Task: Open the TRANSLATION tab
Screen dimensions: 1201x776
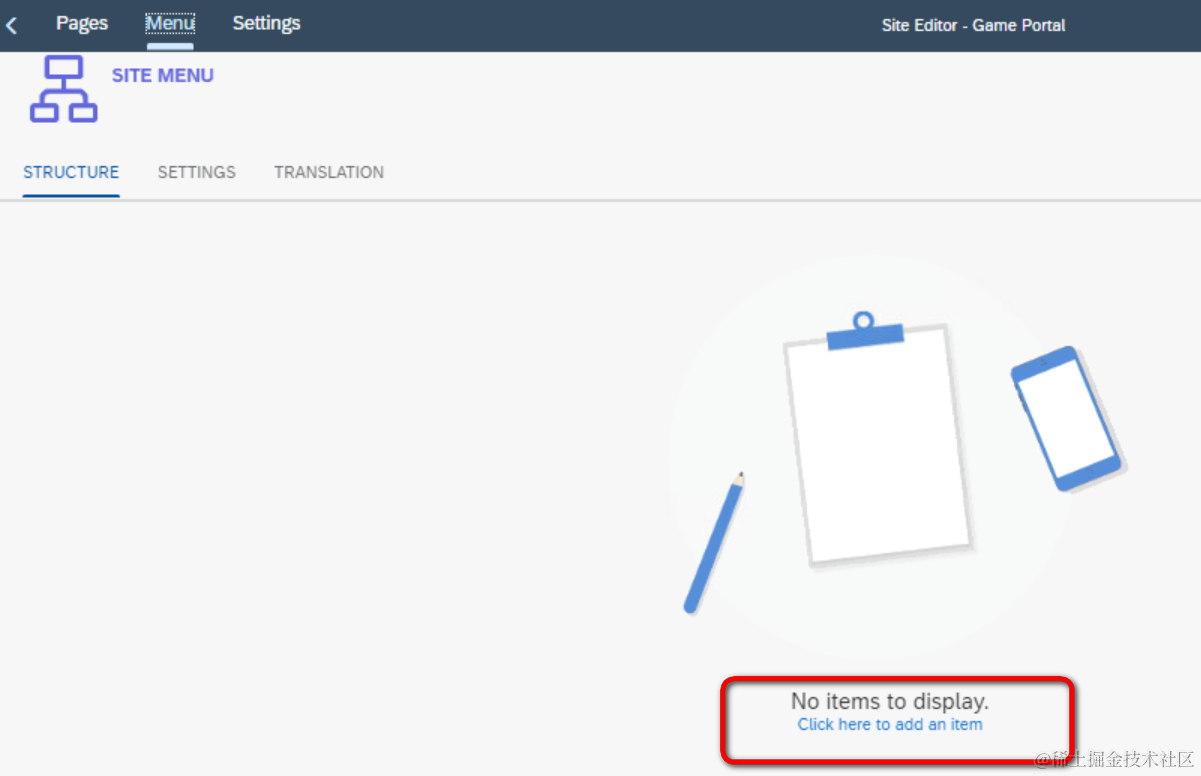Action: [x=329, y=172]
